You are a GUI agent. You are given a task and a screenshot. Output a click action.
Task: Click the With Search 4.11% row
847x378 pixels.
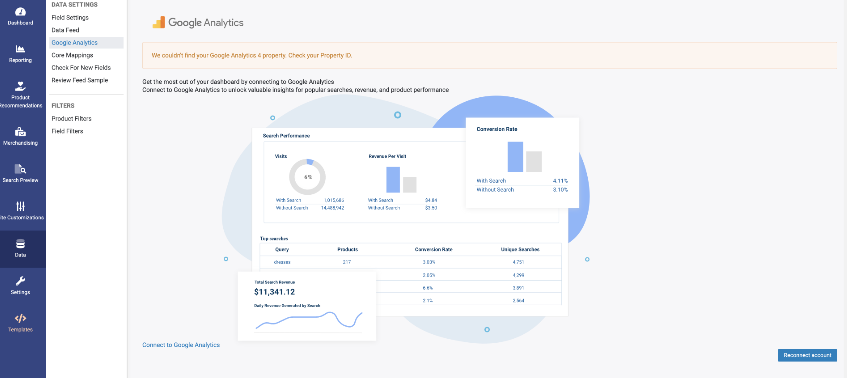522,181
